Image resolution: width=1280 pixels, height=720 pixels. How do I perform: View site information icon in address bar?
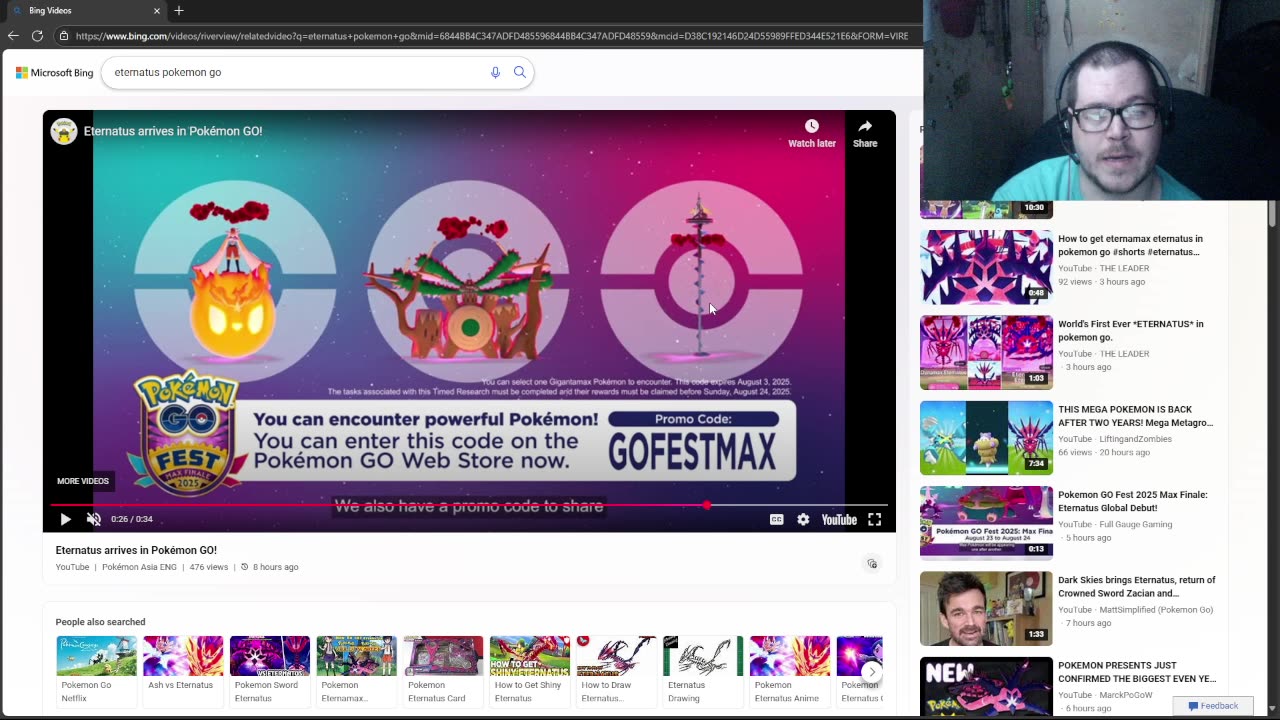[x=64, y=36]
